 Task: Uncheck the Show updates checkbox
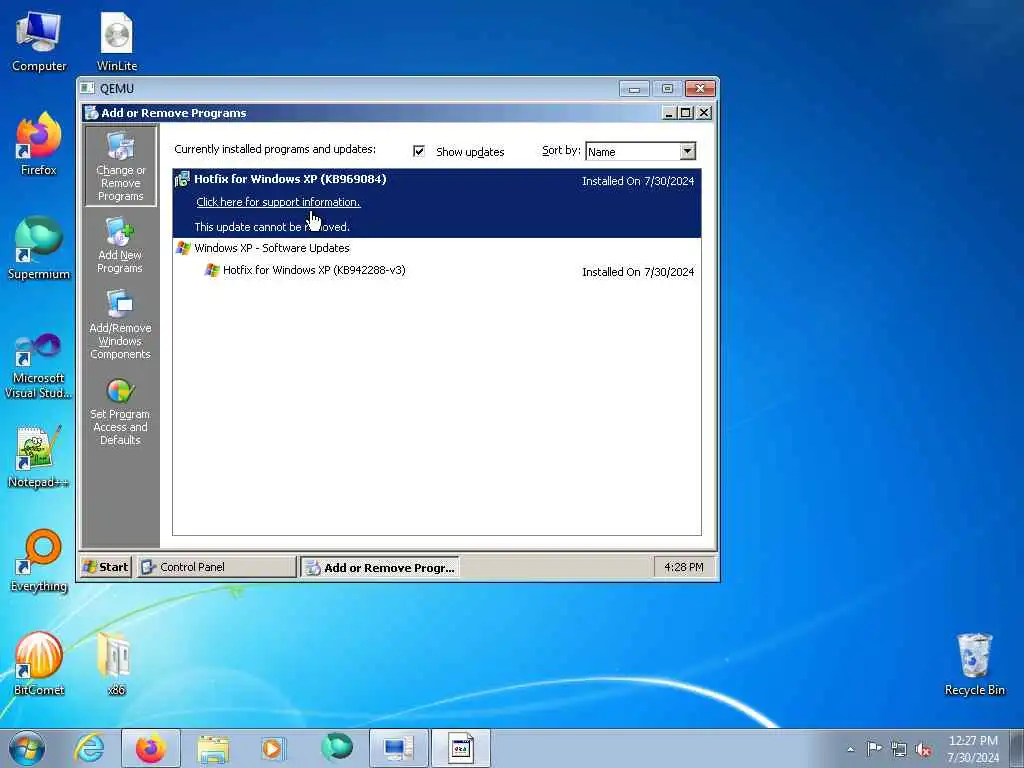pos(419,152)
